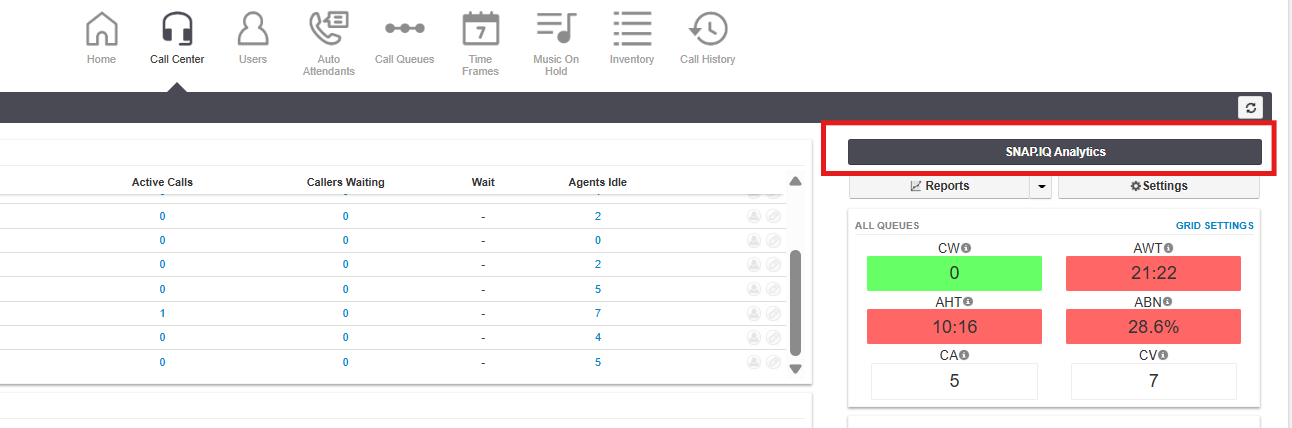Screen dimensions: 1292x428
Task: Click the Reports button
Action: point(939,186)
